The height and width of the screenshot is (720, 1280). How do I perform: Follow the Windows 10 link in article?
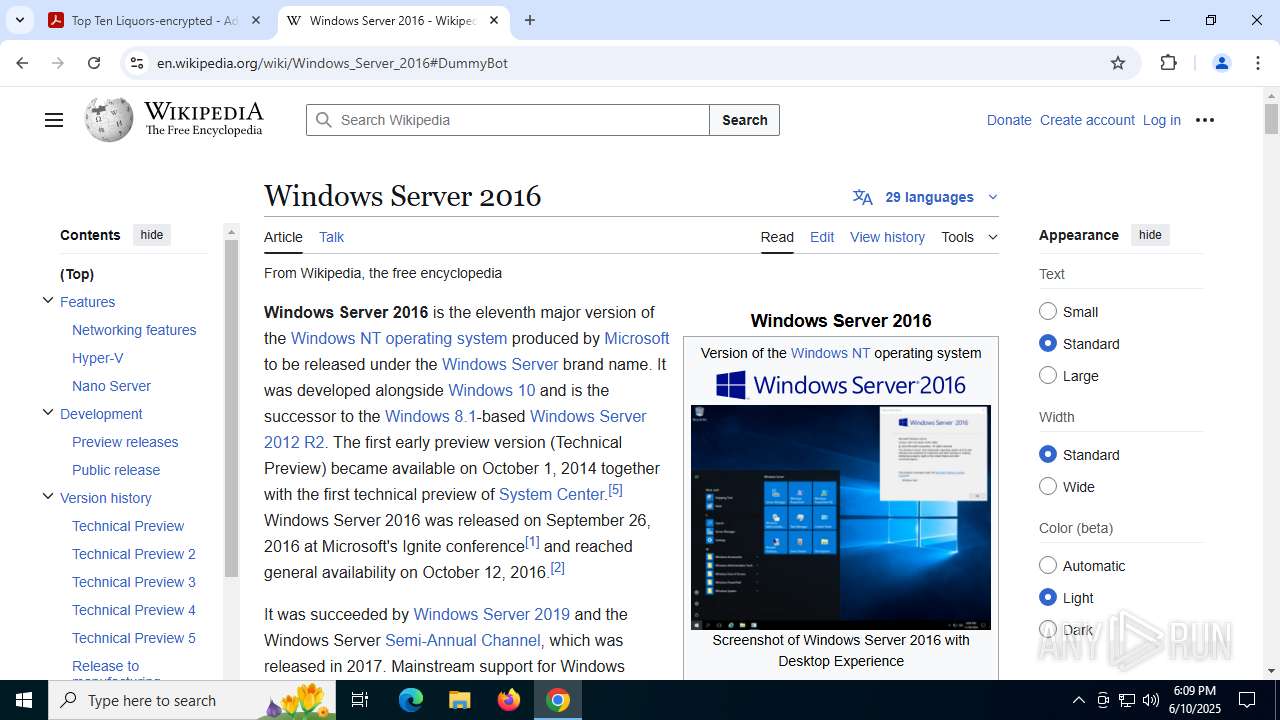tap(491, 390)
